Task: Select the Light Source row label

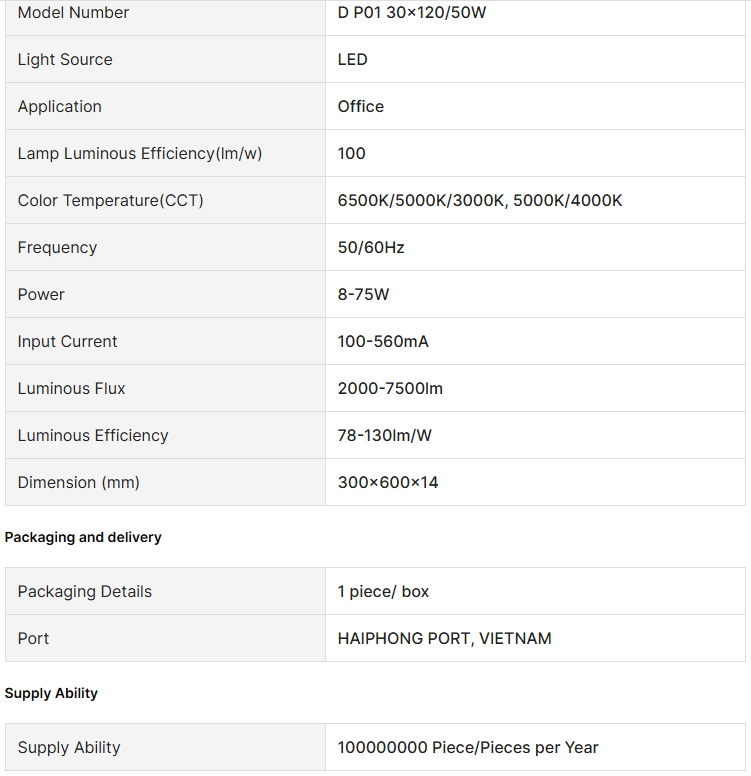Action: (x=65, y=60)
